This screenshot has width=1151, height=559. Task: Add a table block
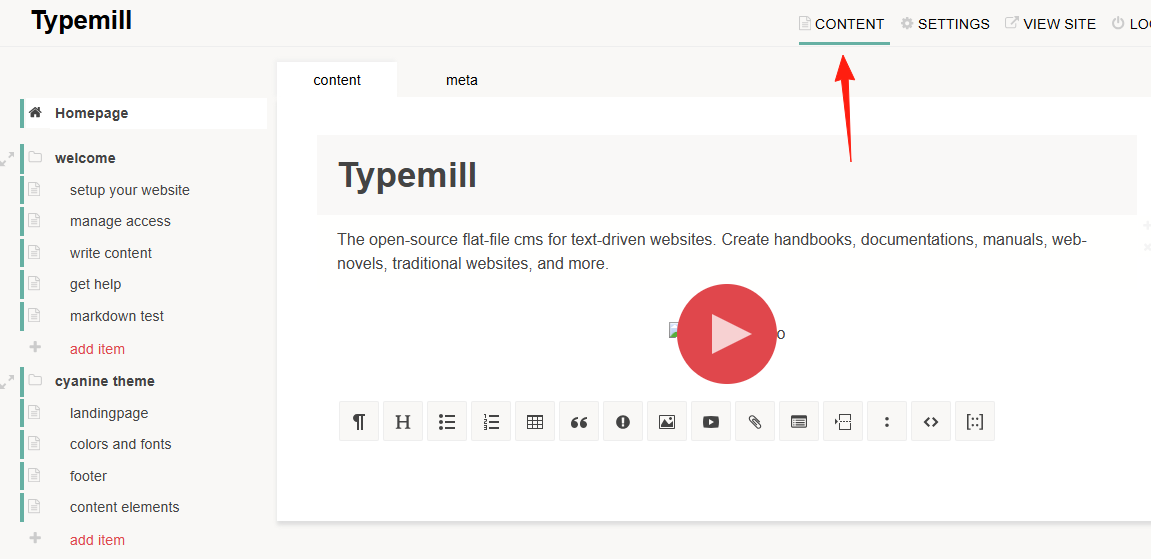tap(535, 421)
